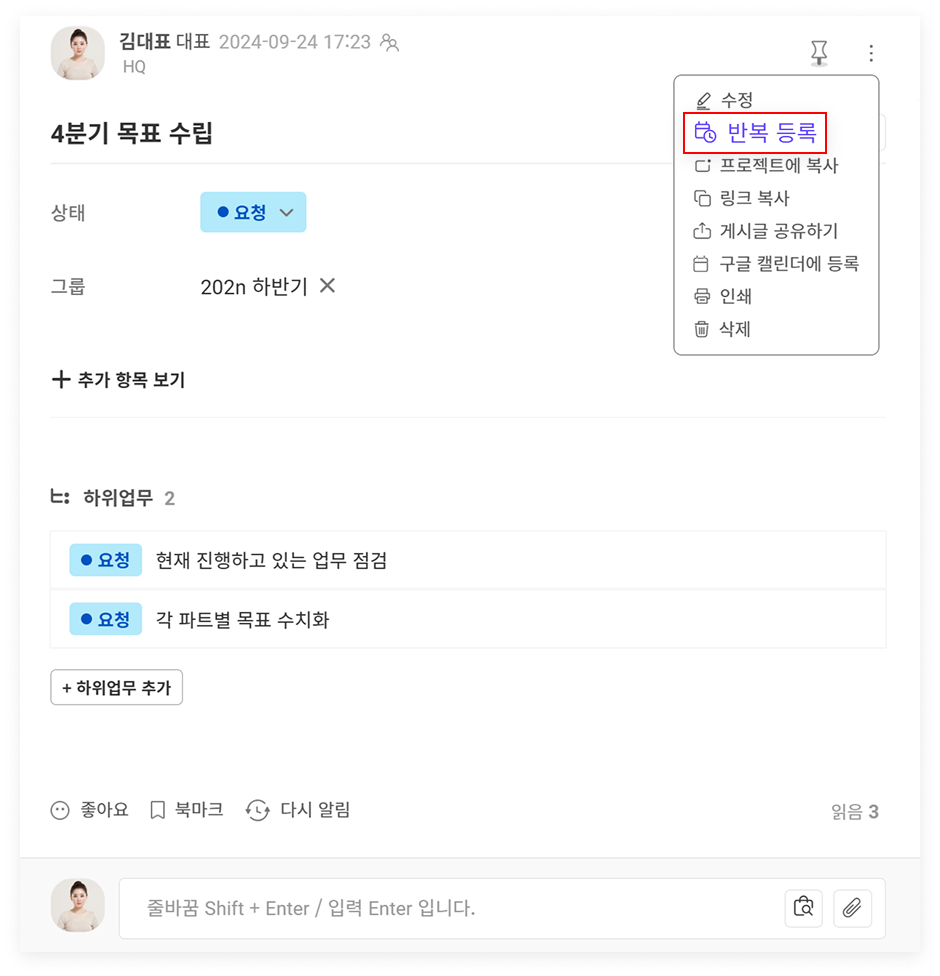
Task: Open the 요청 status dropdown
Action: click(x=253, y=212)
